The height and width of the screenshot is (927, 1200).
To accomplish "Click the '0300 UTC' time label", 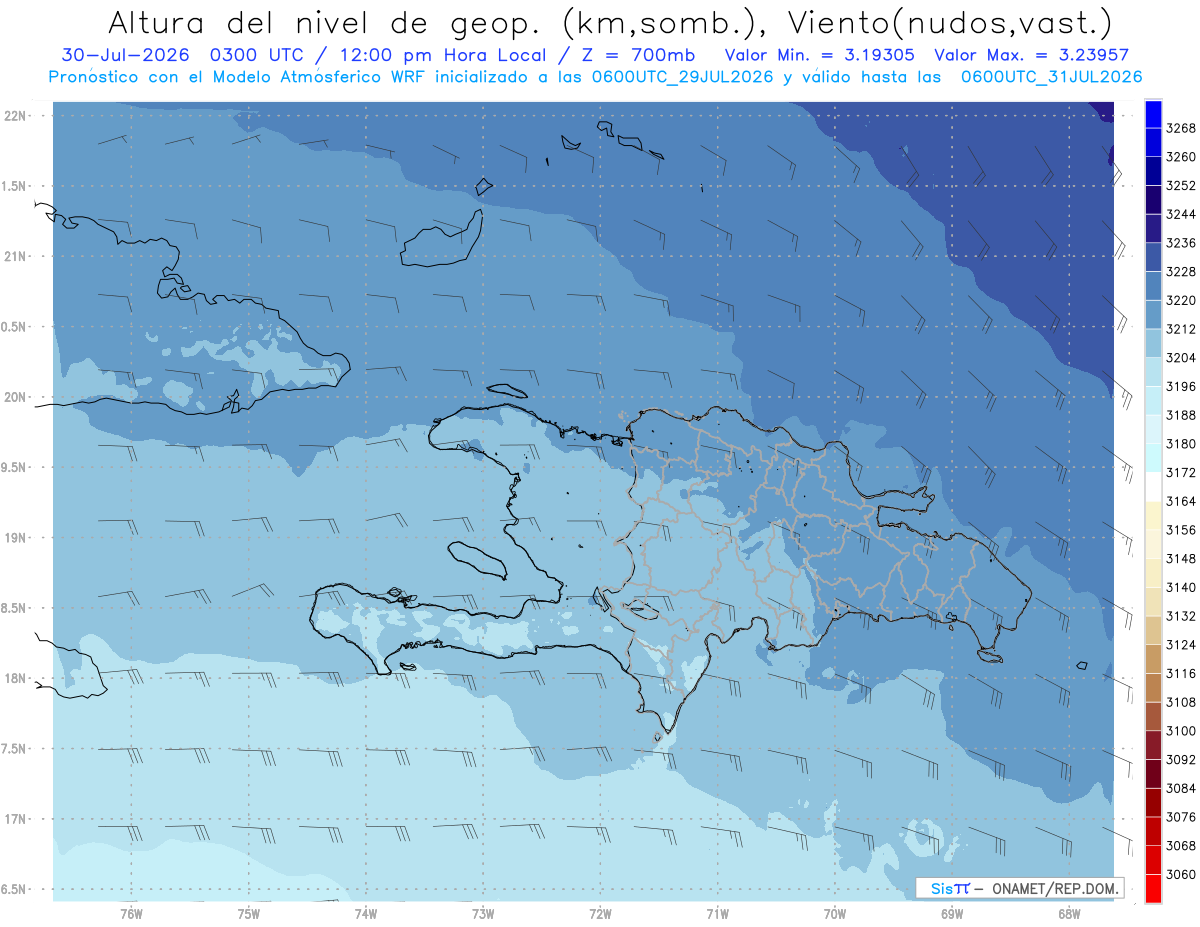I will [256, 56].
